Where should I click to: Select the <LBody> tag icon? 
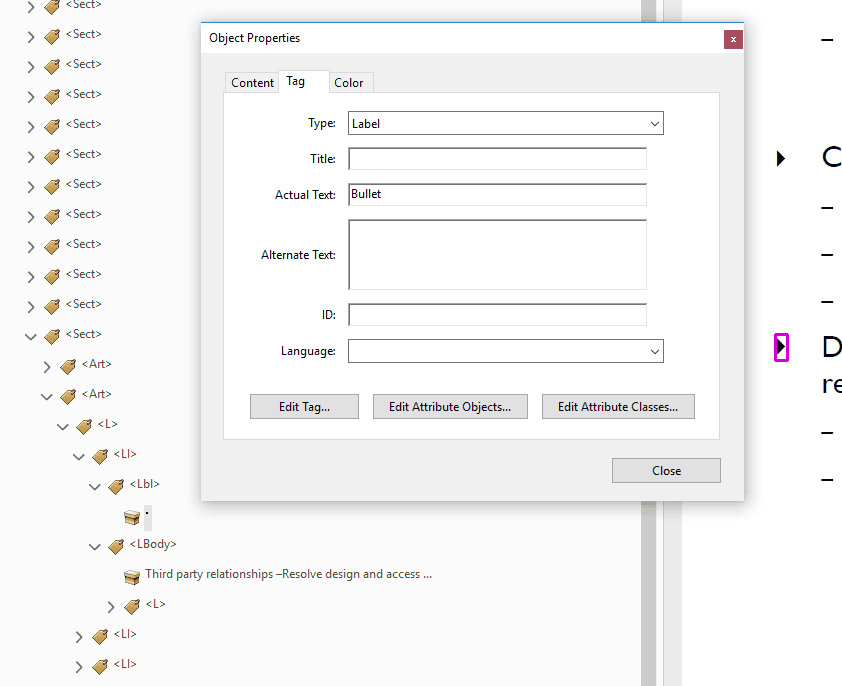117,544
